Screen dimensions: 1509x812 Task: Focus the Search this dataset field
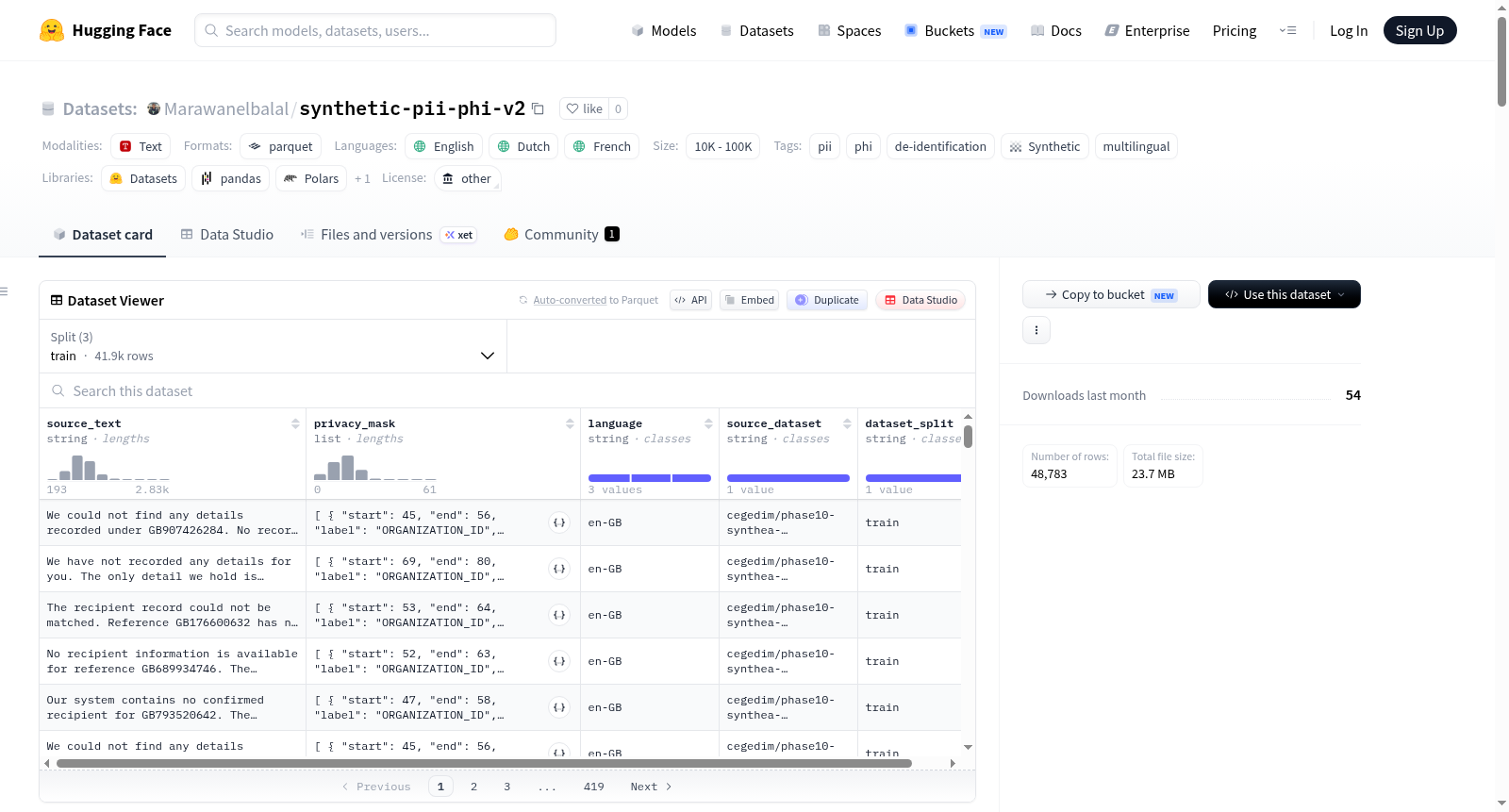(507, 390)
